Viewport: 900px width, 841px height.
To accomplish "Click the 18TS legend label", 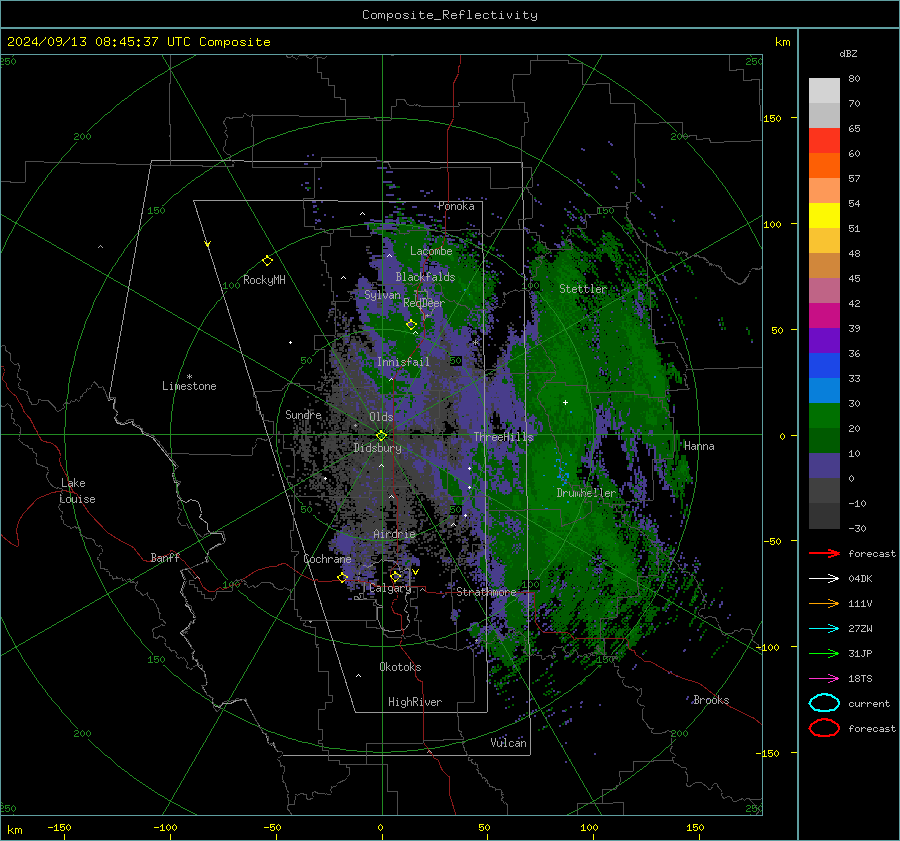I will click(x=860, y=679).
